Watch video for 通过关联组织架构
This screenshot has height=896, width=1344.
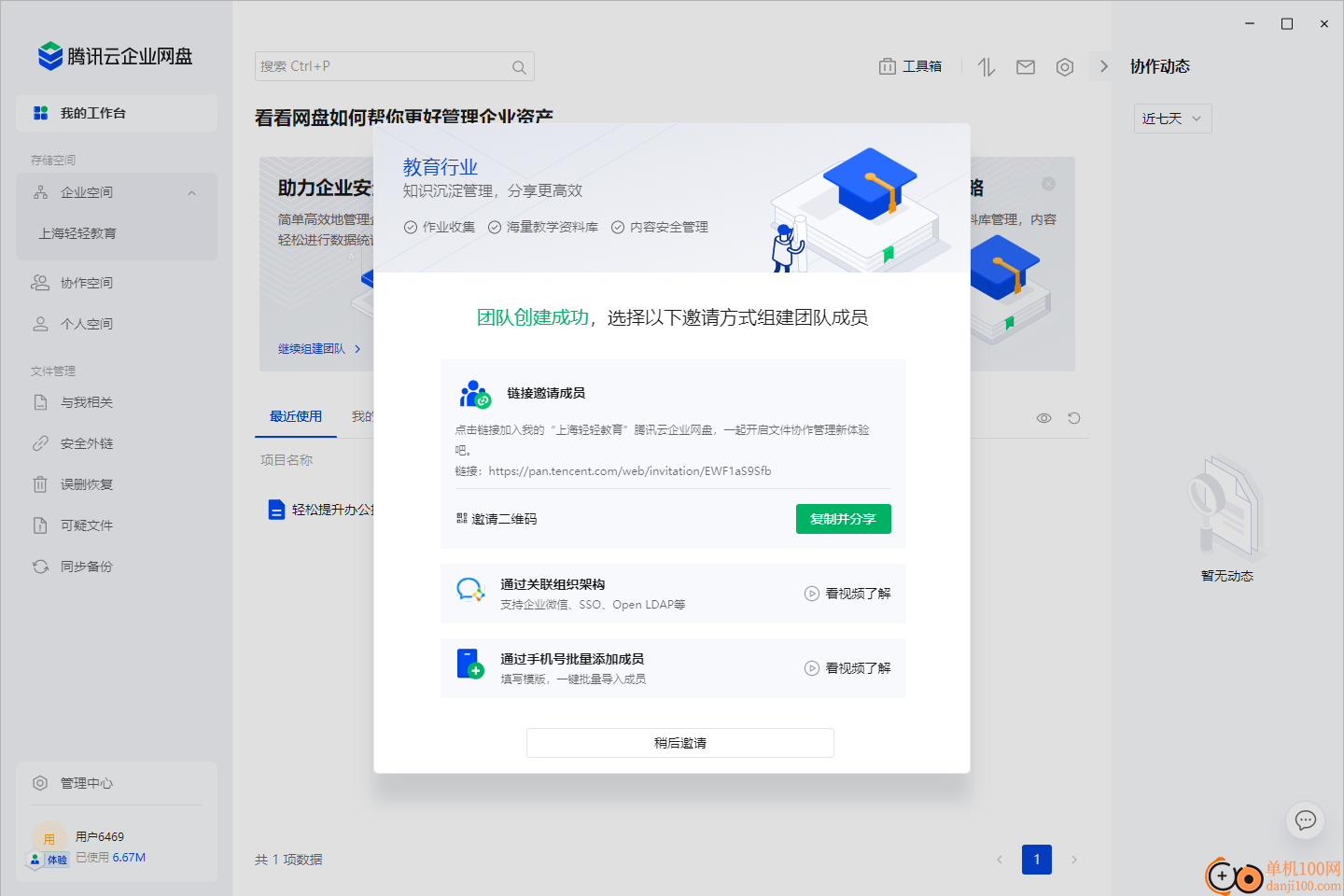pos(847,594)
